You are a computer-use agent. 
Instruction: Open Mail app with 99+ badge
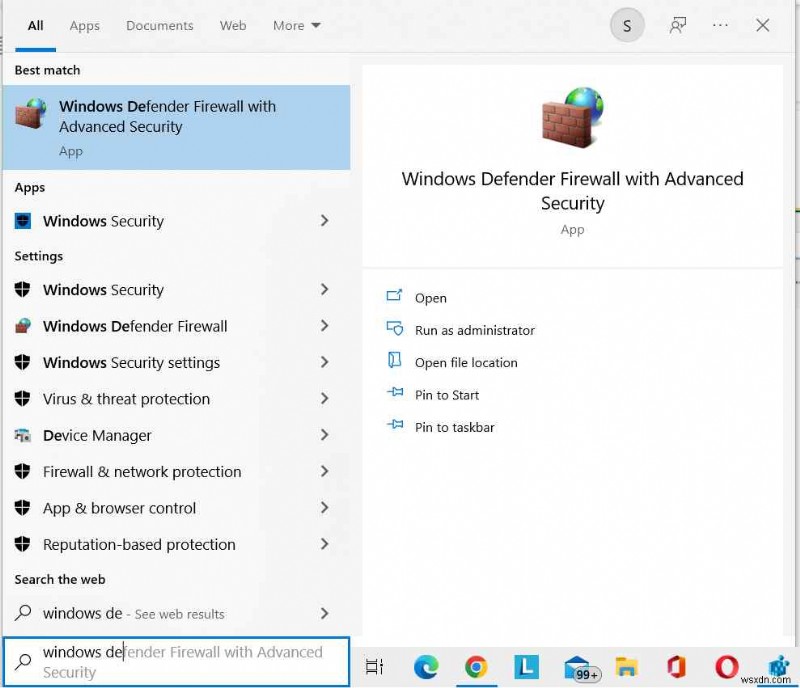coord(582,668)
